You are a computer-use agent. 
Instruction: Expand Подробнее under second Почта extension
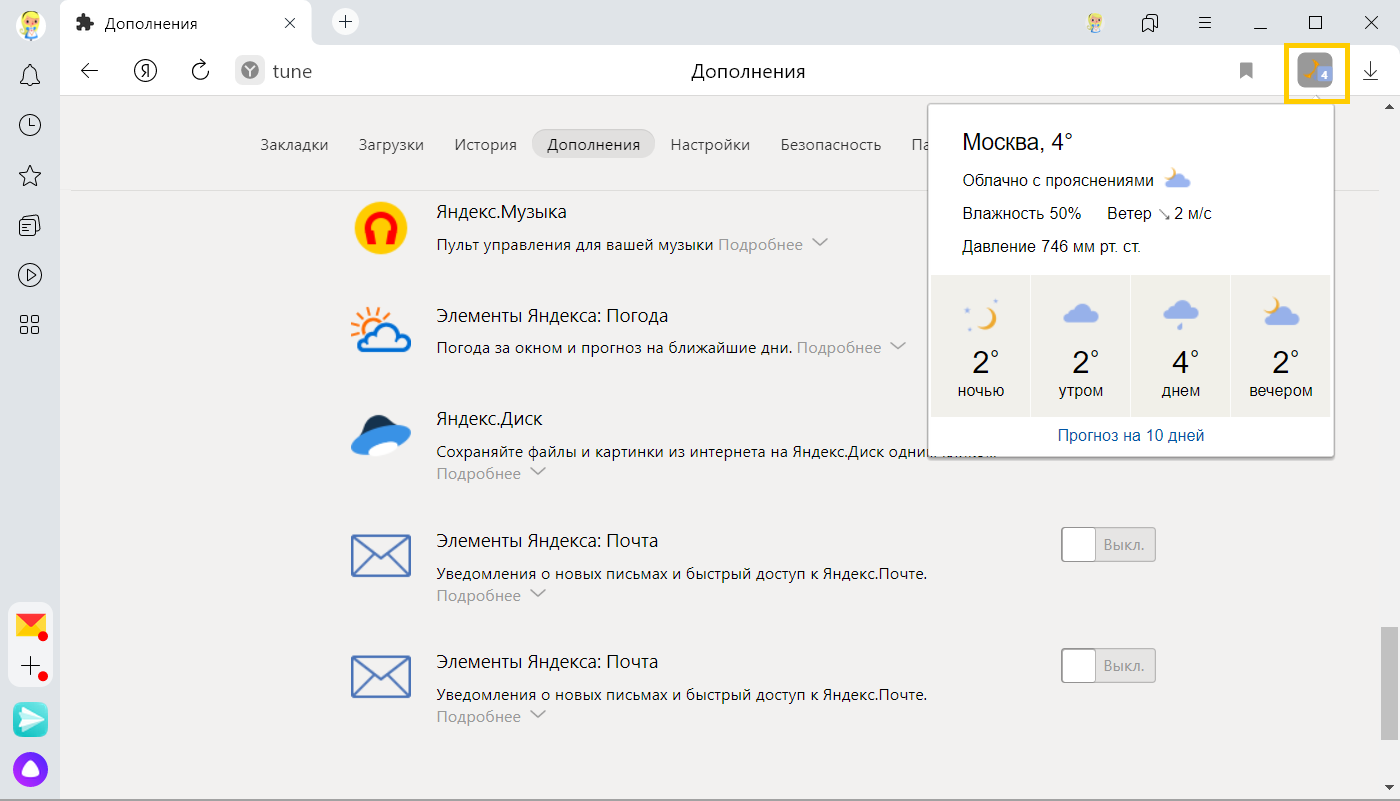coord(491,716)
